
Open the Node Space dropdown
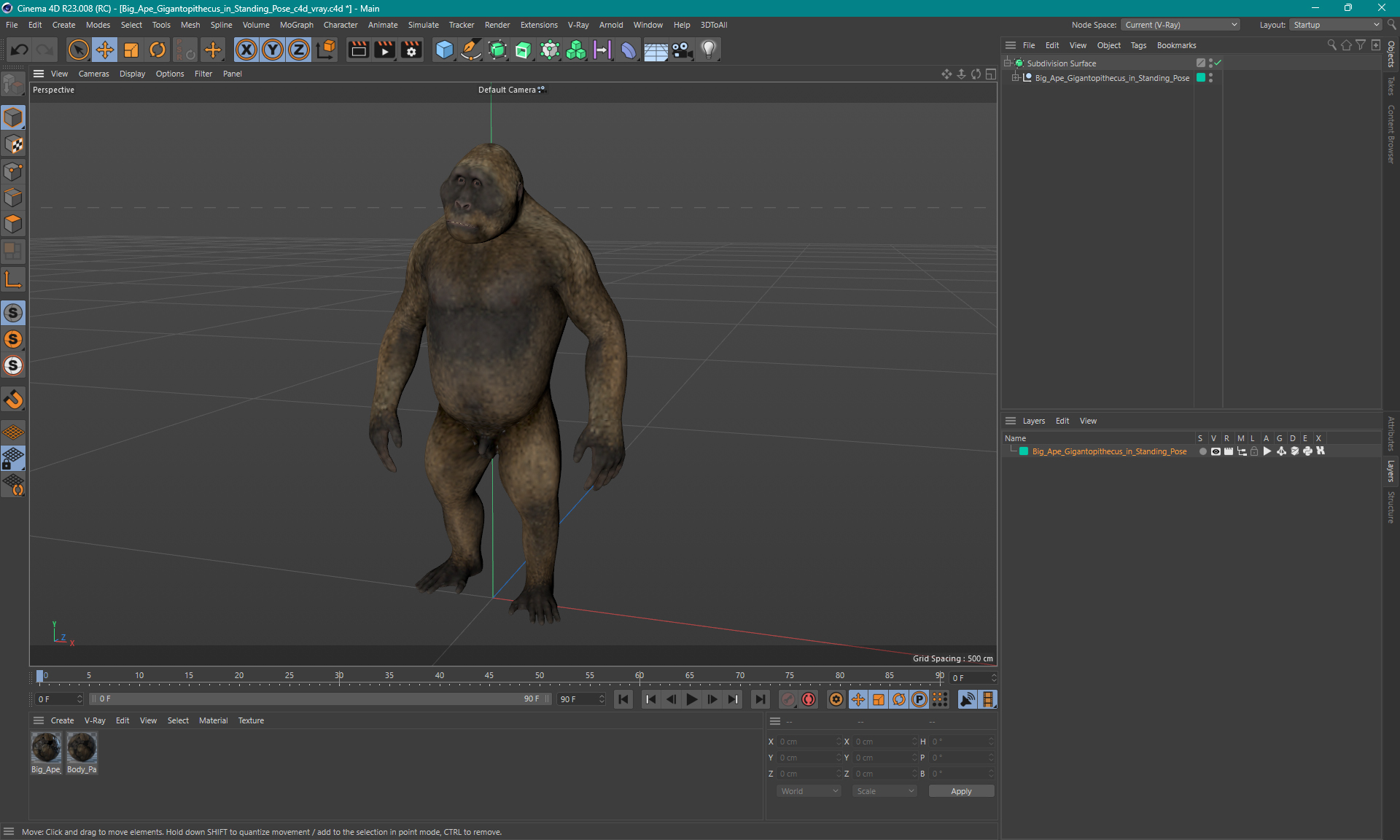[1180, 25]
